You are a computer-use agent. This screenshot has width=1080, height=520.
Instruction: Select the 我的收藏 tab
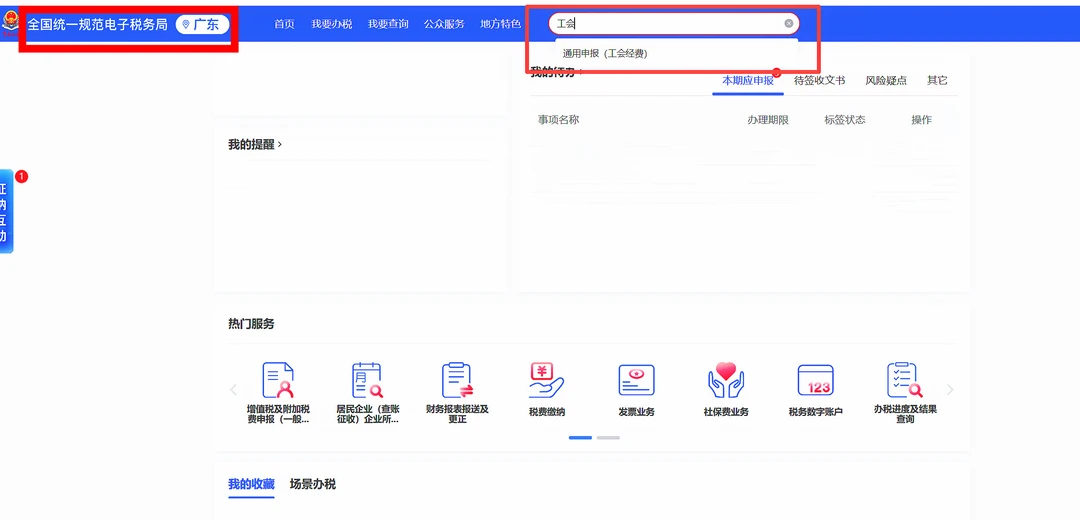[251, 484]
